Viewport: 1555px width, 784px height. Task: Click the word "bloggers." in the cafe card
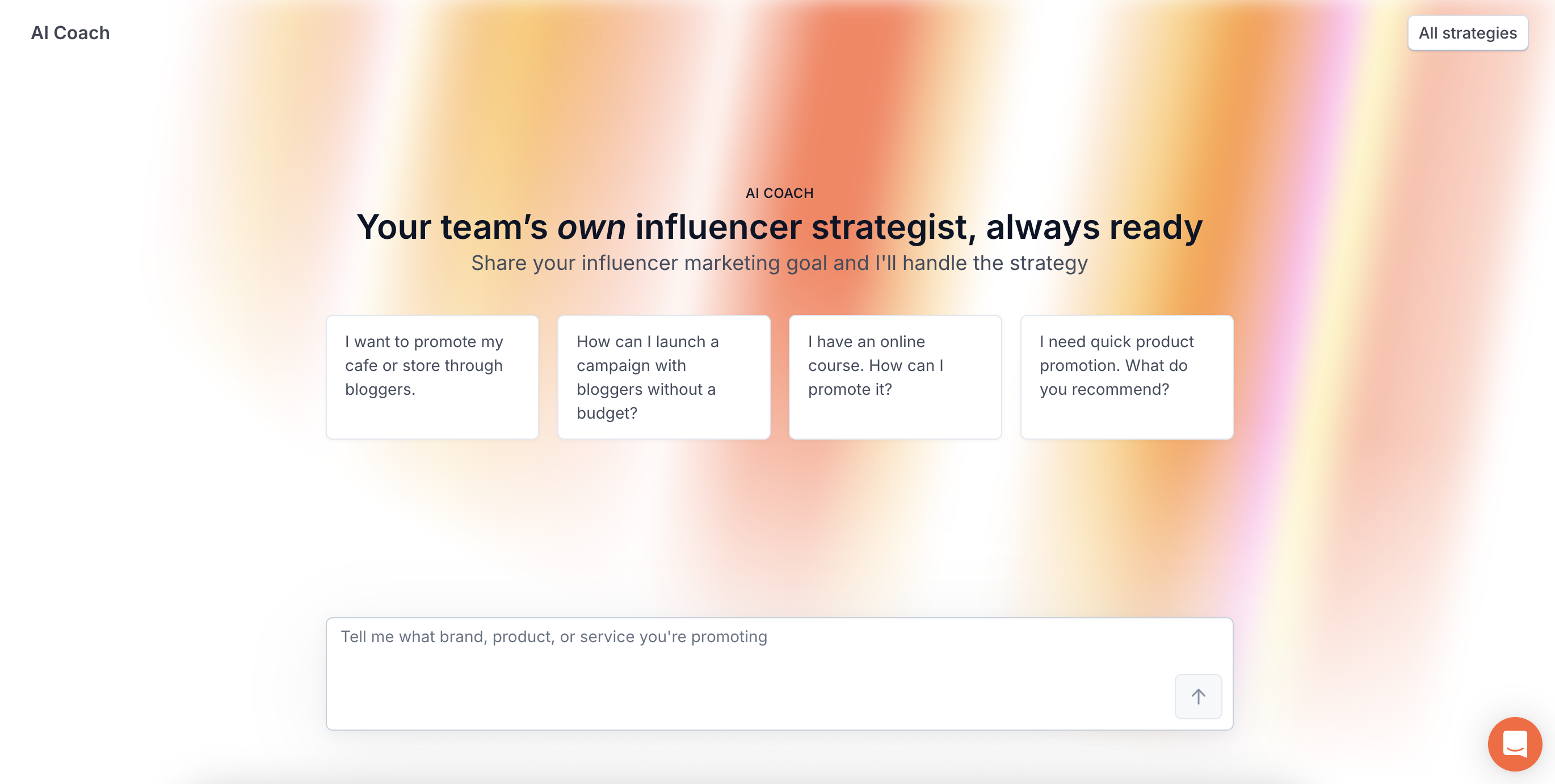pyautogui.click(x=380, y=389)
